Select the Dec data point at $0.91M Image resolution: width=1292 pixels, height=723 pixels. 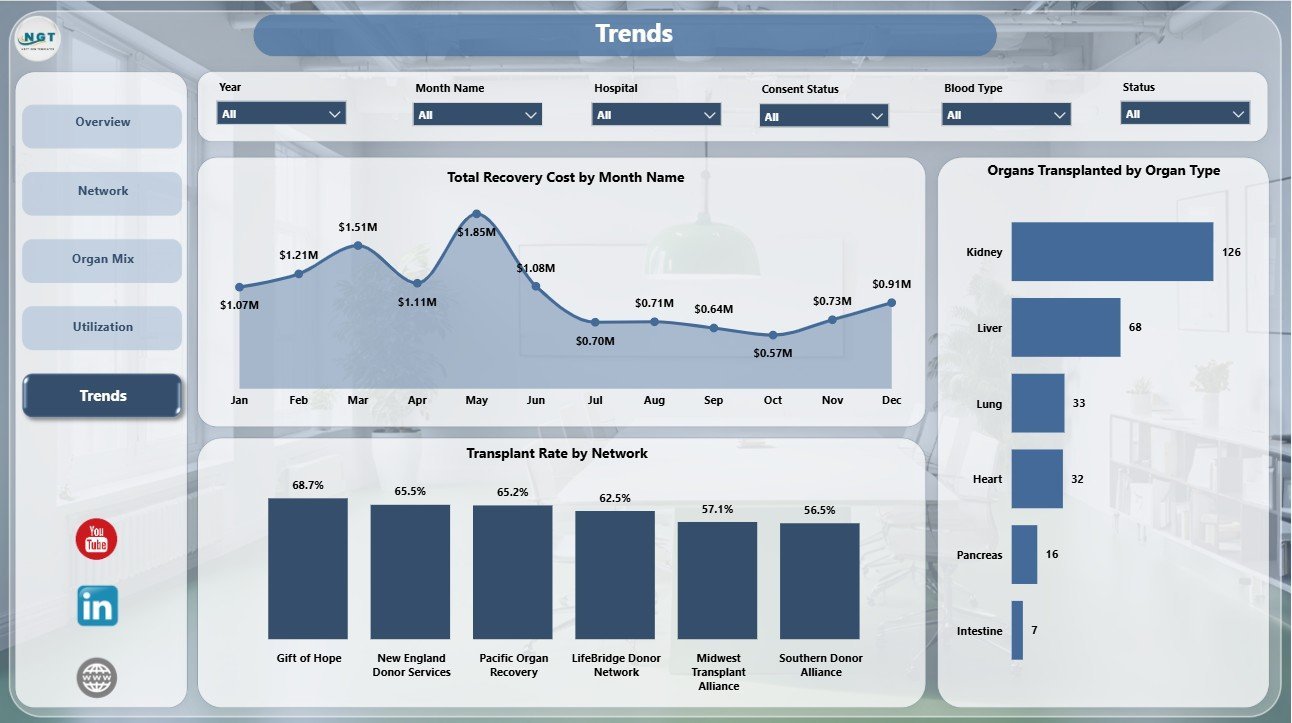891,302
